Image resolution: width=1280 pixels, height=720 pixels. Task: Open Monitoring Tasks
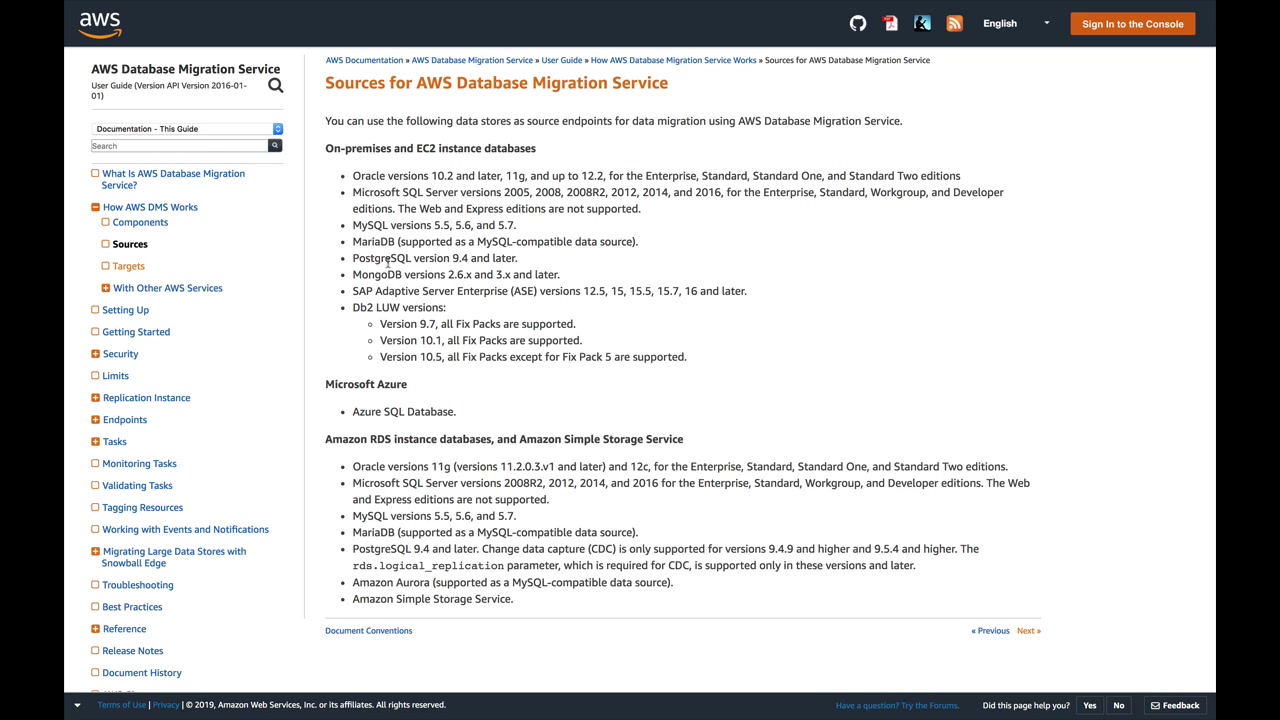(x=139, y=464)
